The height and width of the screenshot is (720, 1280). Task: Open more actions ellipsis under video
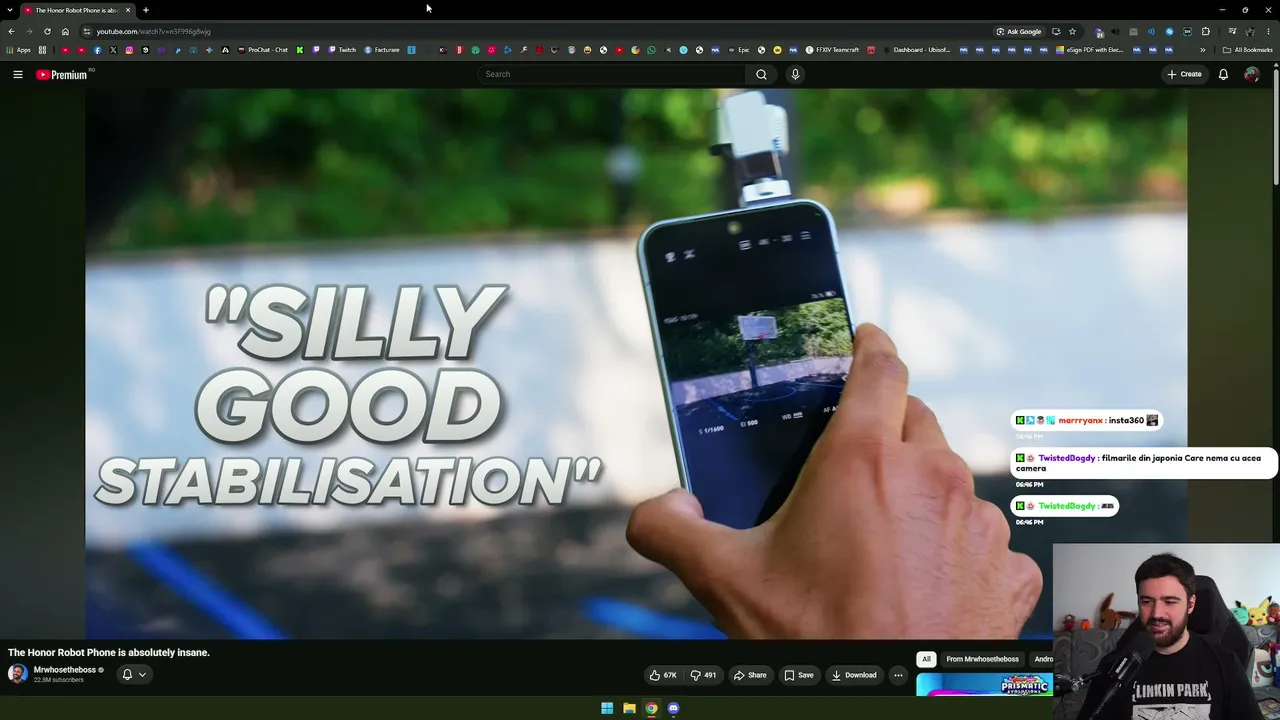click(x=898, y=675)
